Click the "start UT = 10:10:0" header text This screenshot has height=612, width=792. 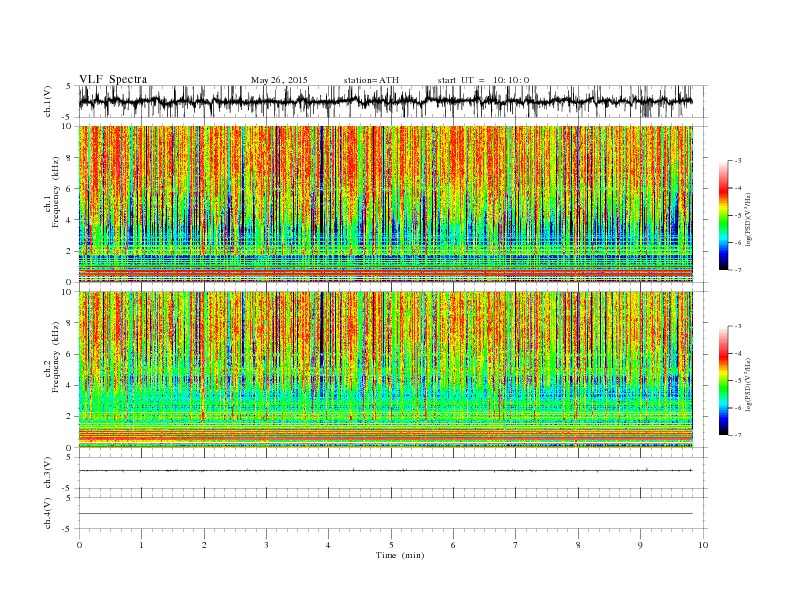tap(483, 80)
